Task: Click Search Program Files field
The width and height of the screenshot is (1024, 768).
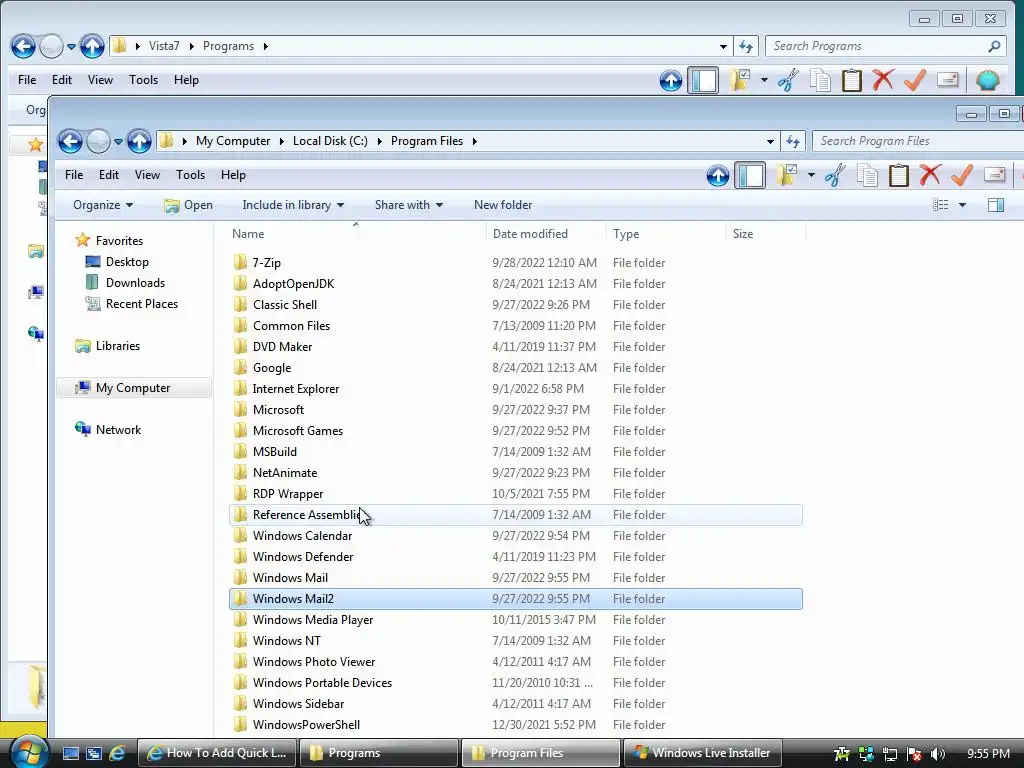Action: pyautogui.click(x=917, y=141)
